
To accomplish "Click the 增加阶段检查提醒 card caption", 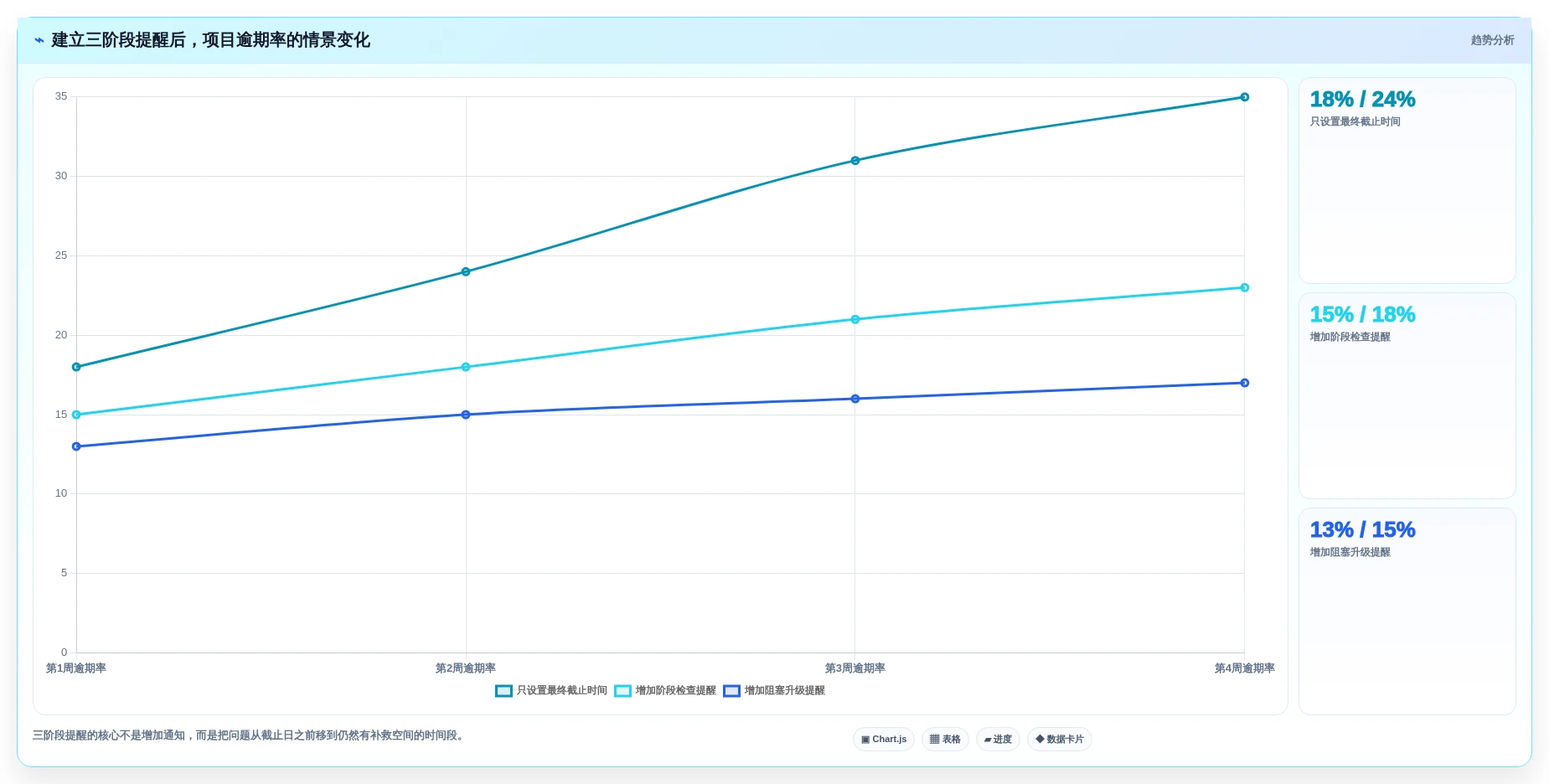I will click(1350, 337).
